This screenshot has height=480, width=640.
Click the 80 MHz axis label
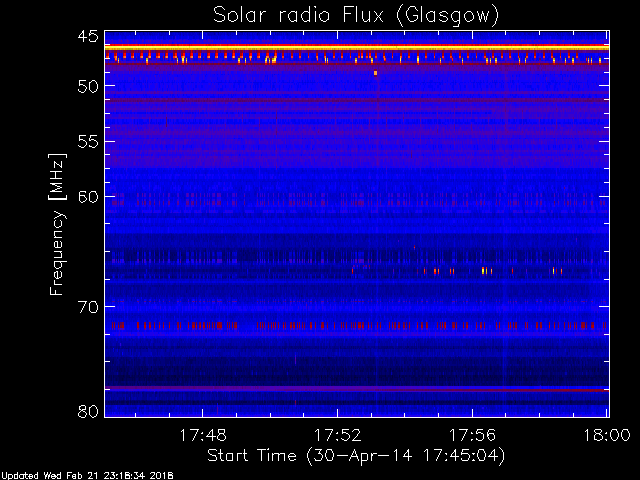(x=88, y=411)
